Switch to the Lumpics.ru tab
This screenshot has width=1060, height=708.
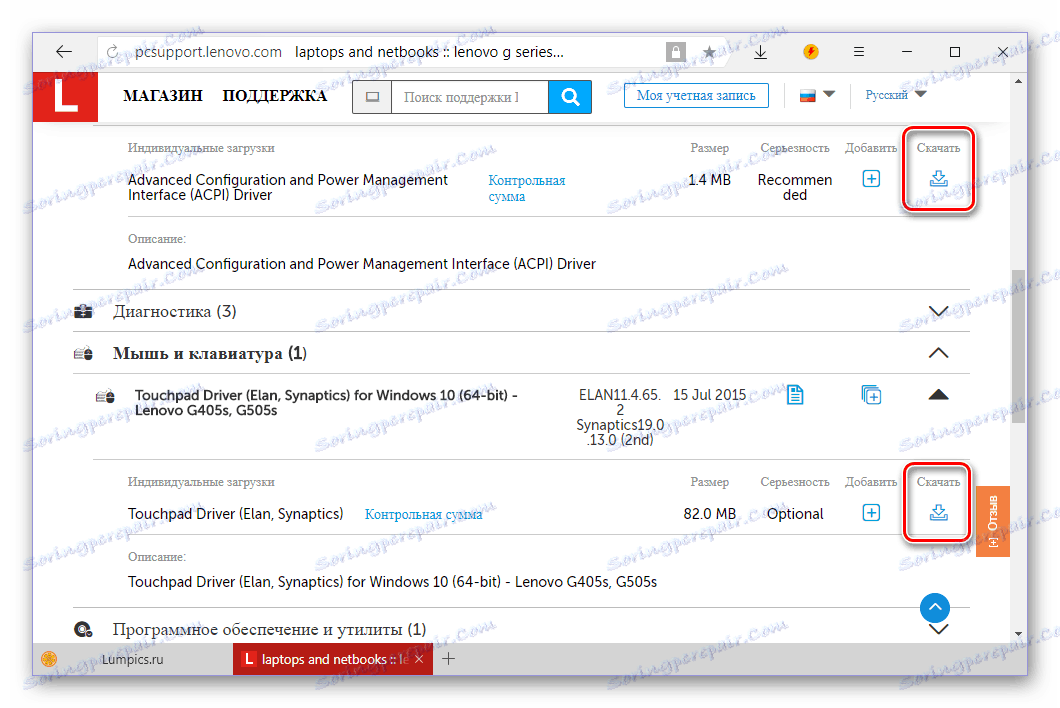(x=133, y=659)
